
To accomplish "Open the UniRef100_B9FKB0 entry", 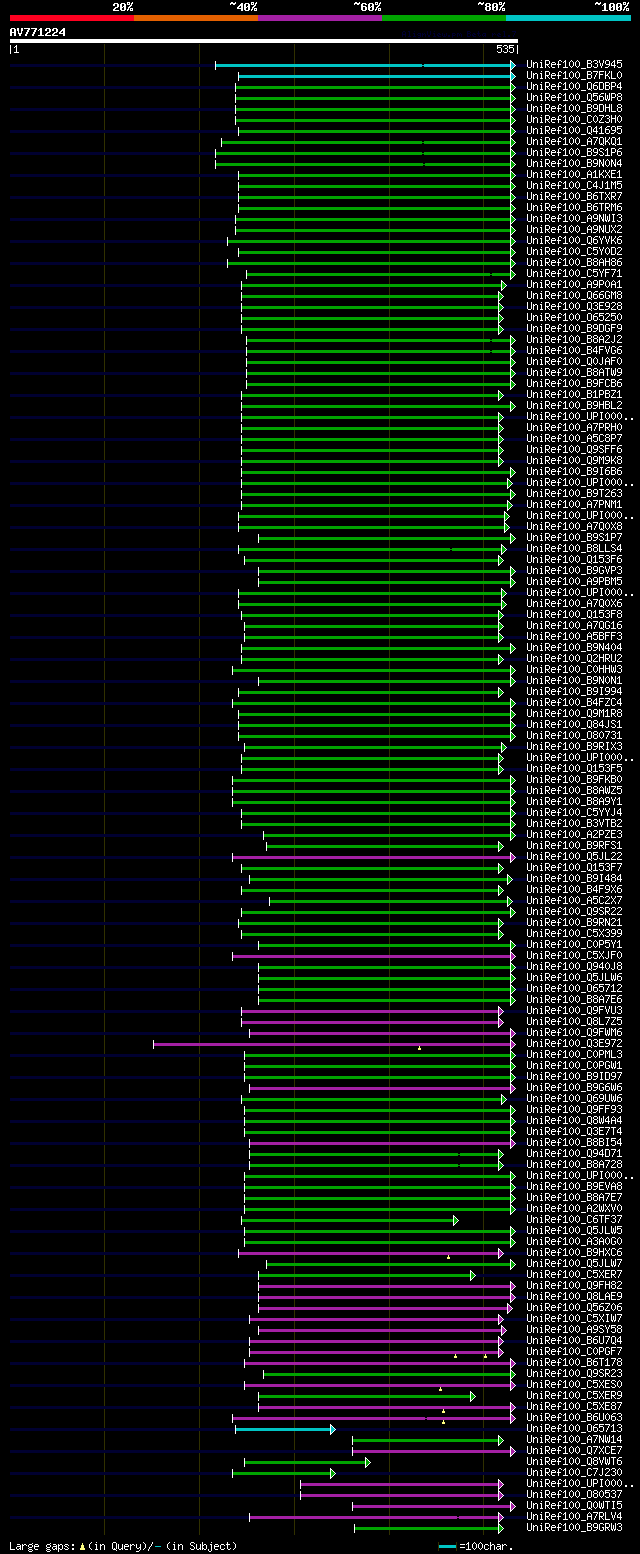I will pyautogui.click(x=574, y=779).
